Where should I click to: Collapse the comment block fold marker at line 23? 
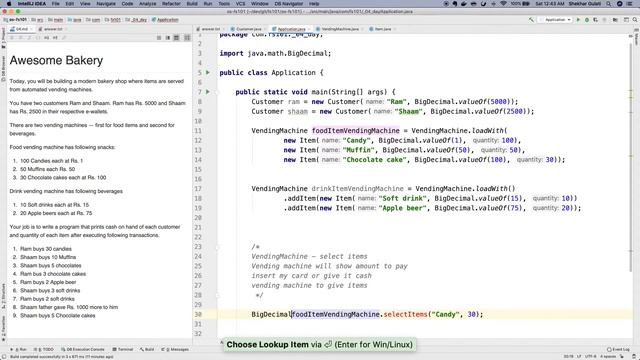pos(218,247)
